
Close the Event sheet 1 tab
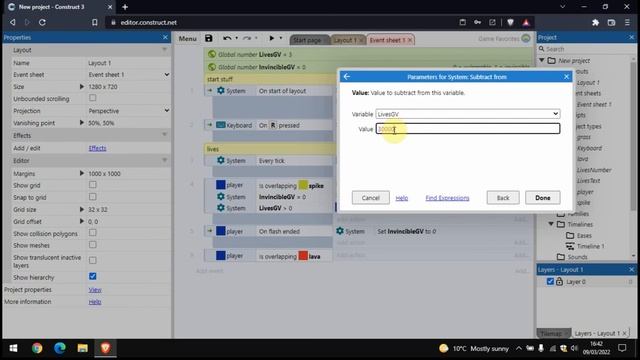tap(410, 40)
